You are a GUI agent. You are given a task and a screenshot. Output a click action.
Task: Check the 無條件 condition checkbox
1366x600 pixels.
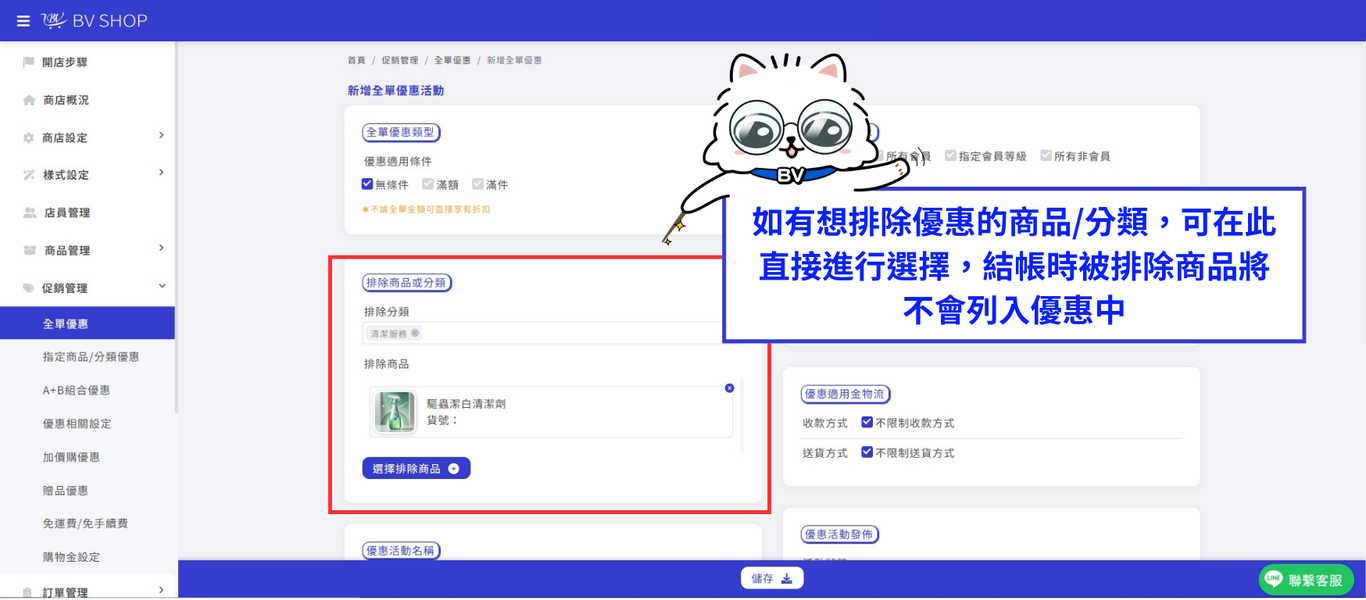367,184
